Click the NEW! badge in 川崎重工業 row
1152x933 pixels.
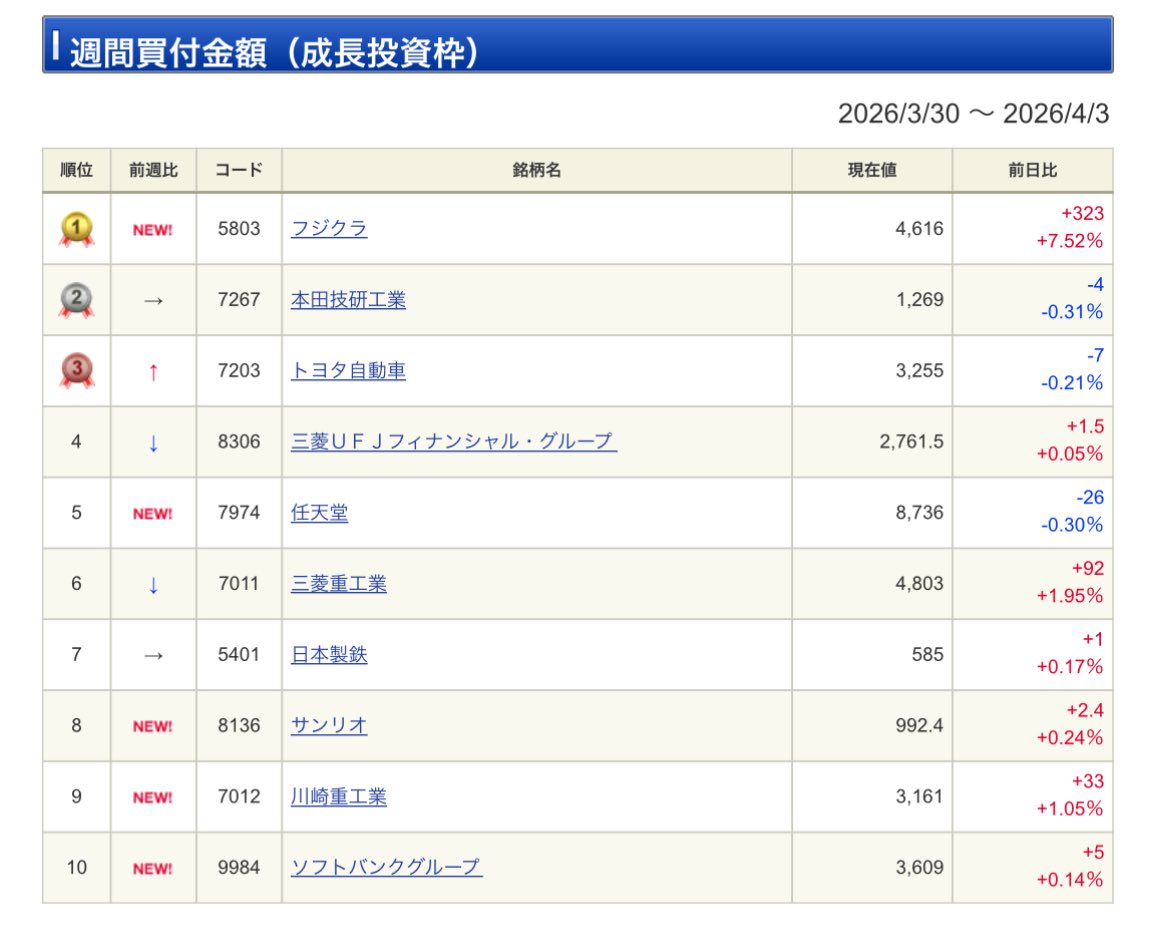click(x=153, y=798)
